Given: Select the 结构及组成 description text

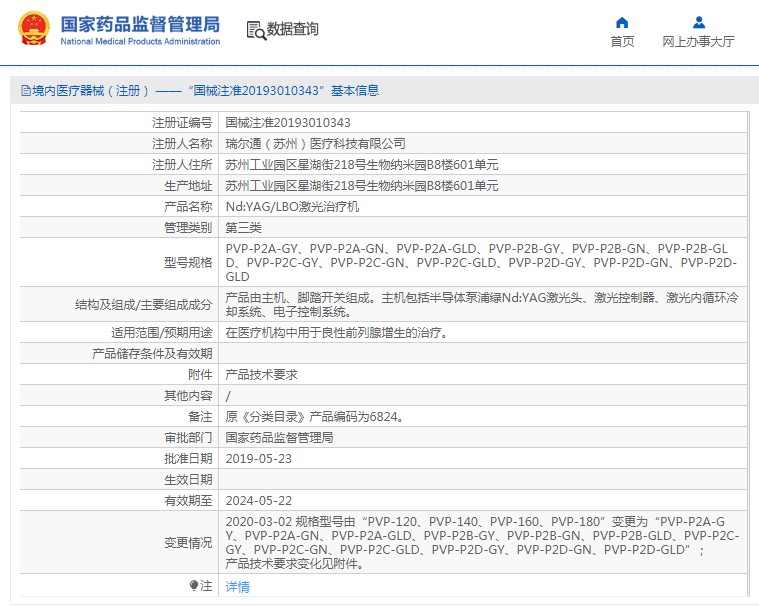Looking at the screenshot, I should tap(482, 304).
